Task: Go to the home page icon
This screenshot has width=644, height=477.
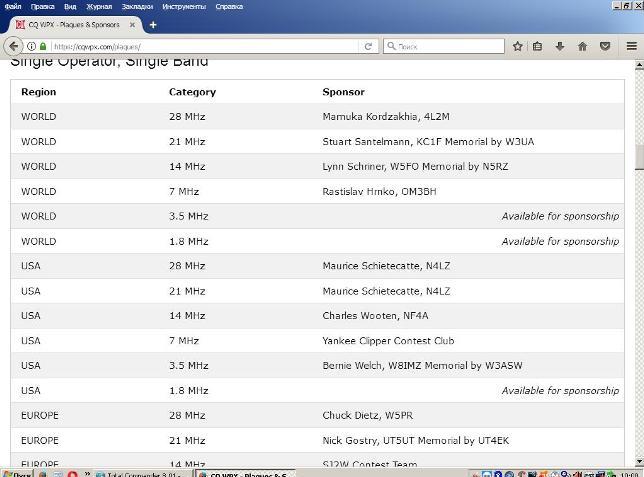Action: point(583,46)
